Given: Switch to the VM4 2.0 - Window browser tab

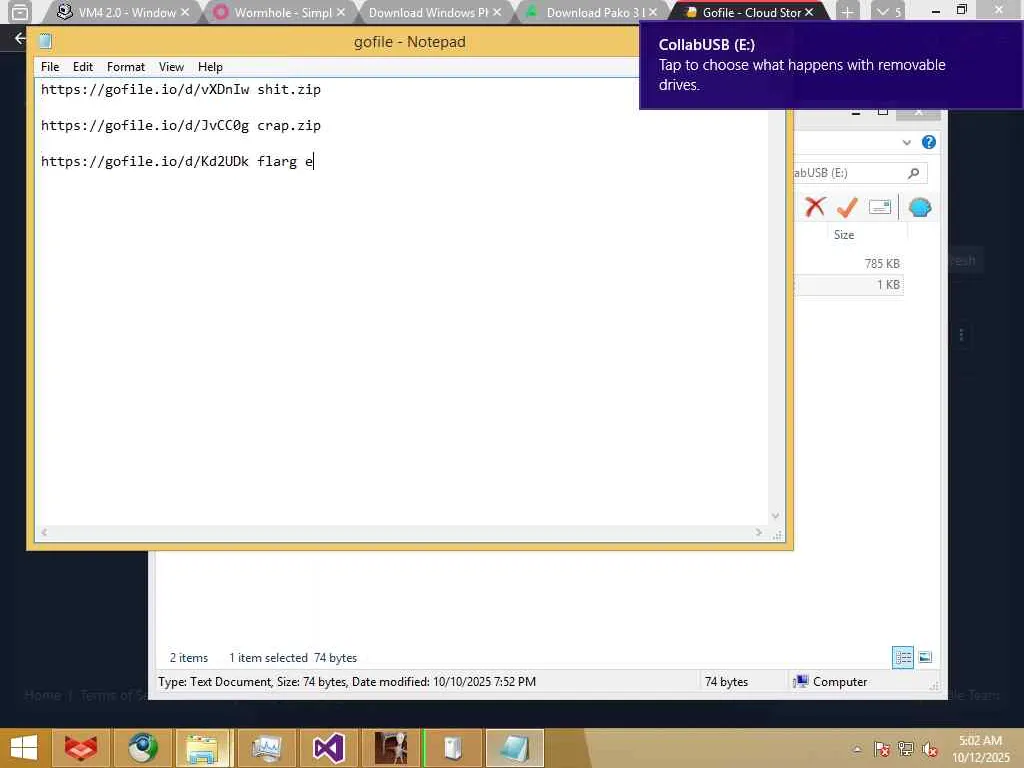Looking at the screenshot, I should click(x=121, y=12).
